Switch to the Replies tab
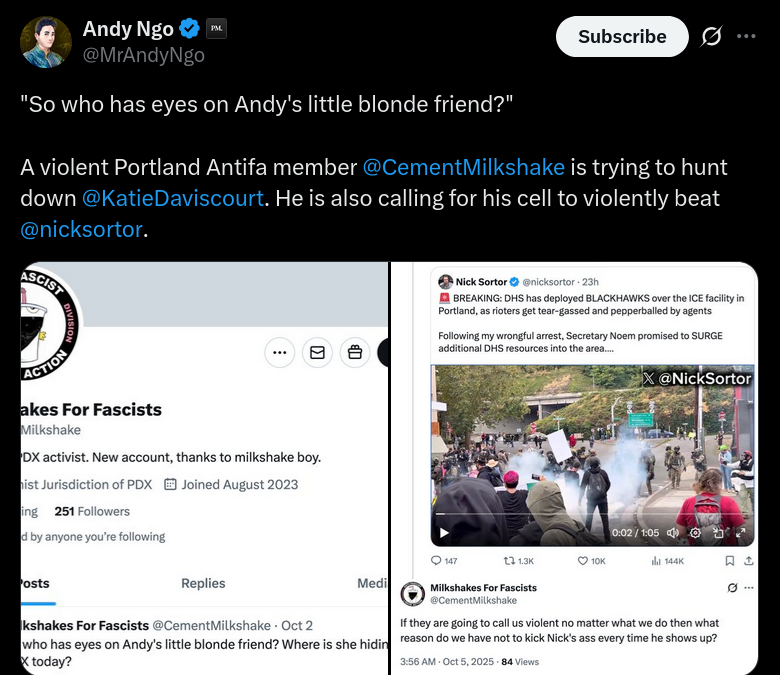The width and height of the screenshot is (780, 675). [203, 583]
